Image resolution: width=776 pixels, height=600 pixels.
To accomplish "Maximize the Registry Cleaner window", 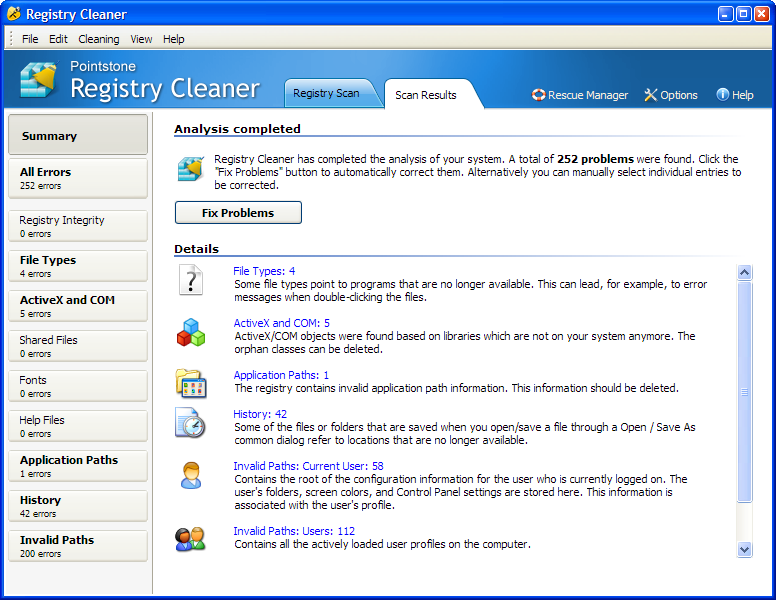I will click(743, 14).
